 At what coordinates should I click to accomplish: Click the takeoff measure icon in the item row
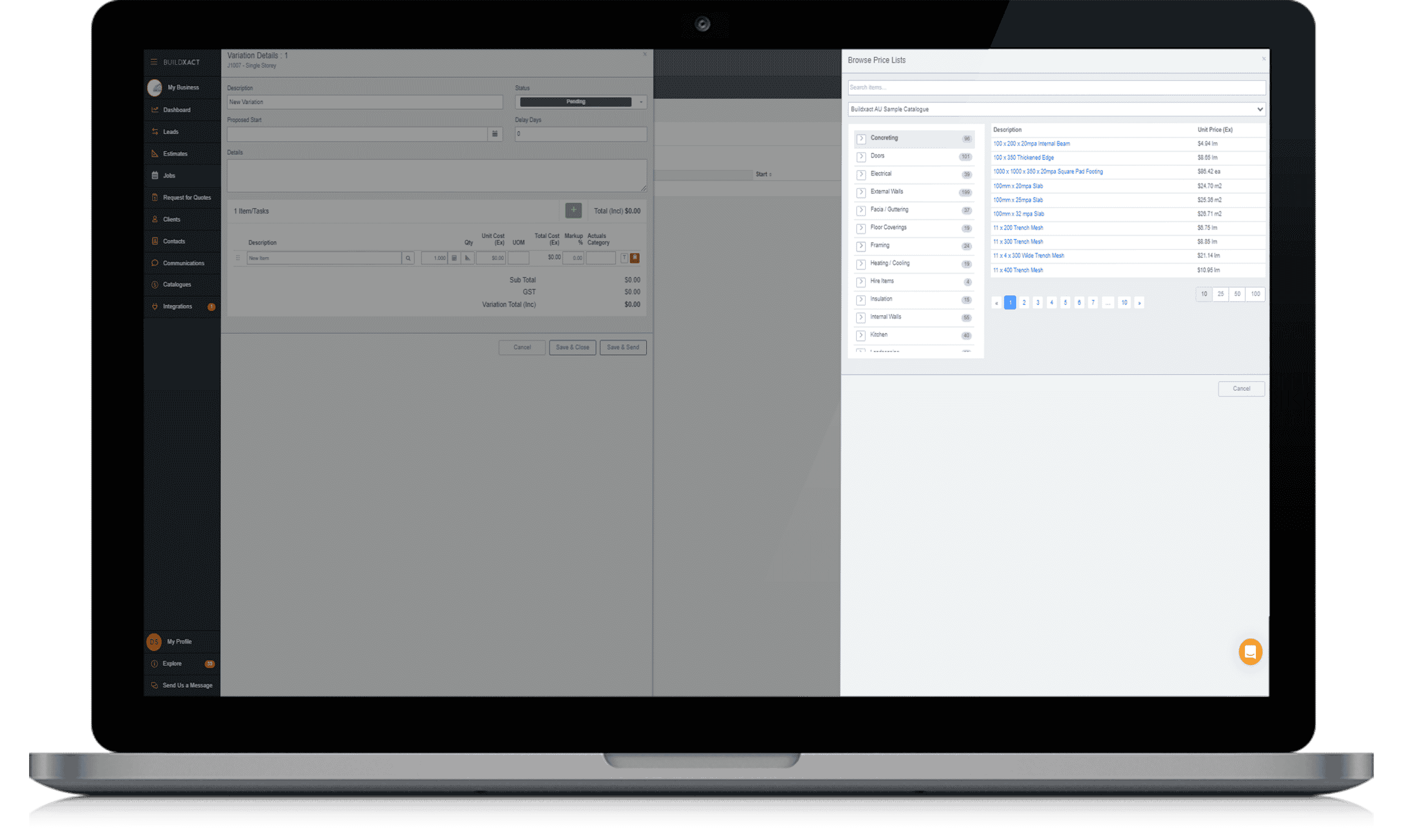[x=468, y=258]
